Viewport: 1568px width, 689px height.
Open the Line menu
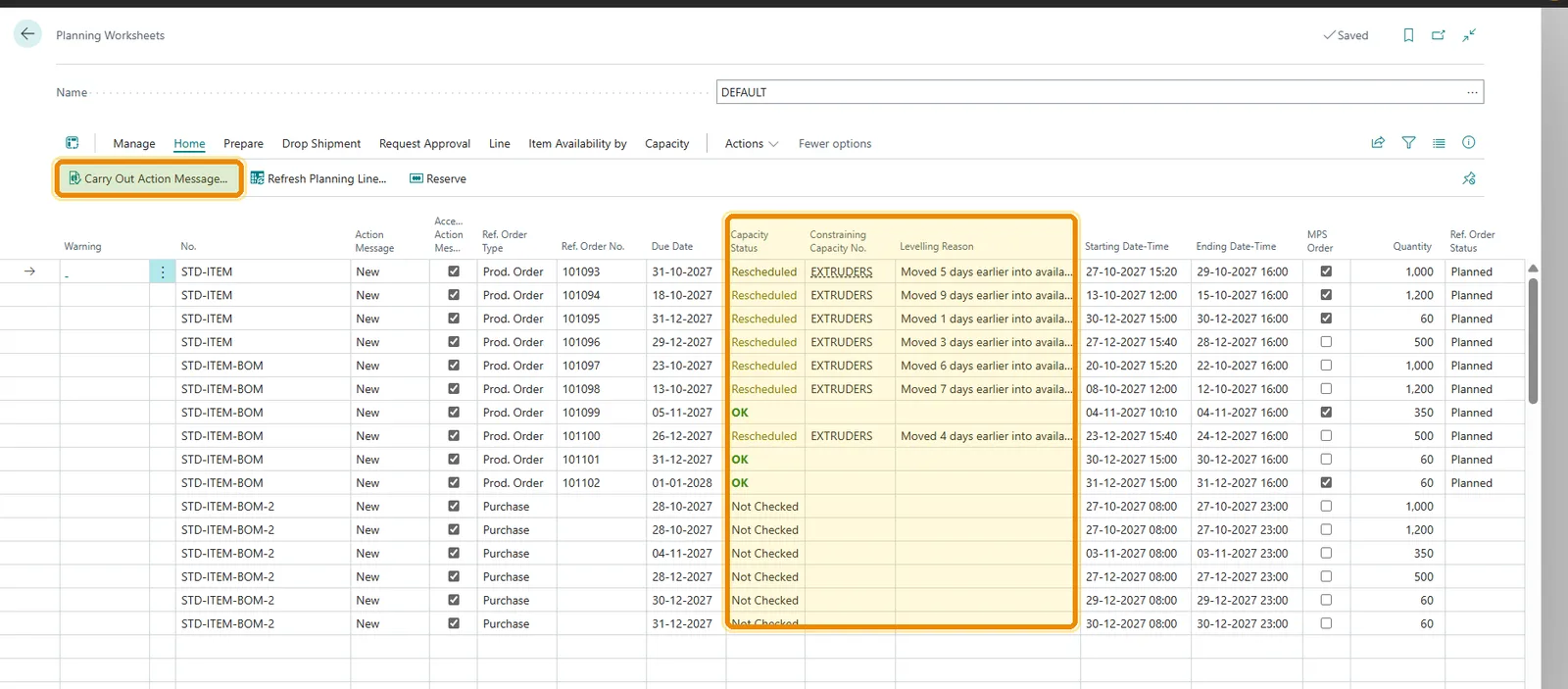[x=500, y=144]
